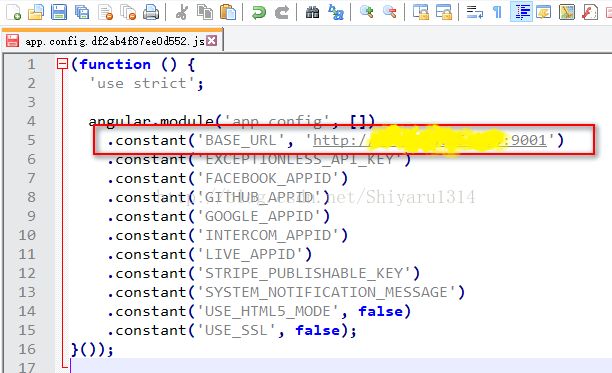The height and width of the screenshot is (373, 612).
Task: Open the document map icon
Action: [567, 12]
